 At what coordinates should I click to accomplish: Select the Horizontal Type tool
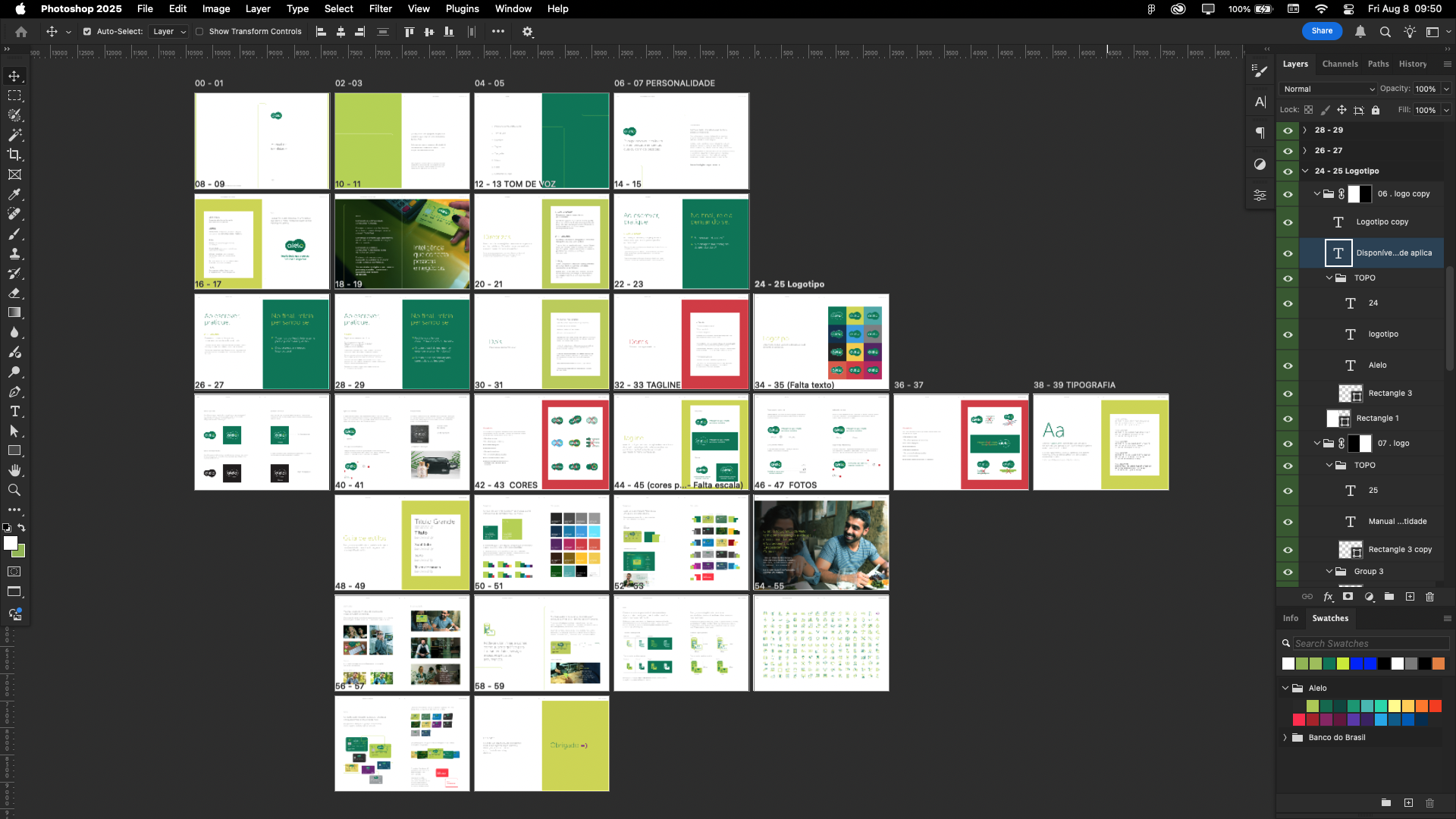point(14,411)
